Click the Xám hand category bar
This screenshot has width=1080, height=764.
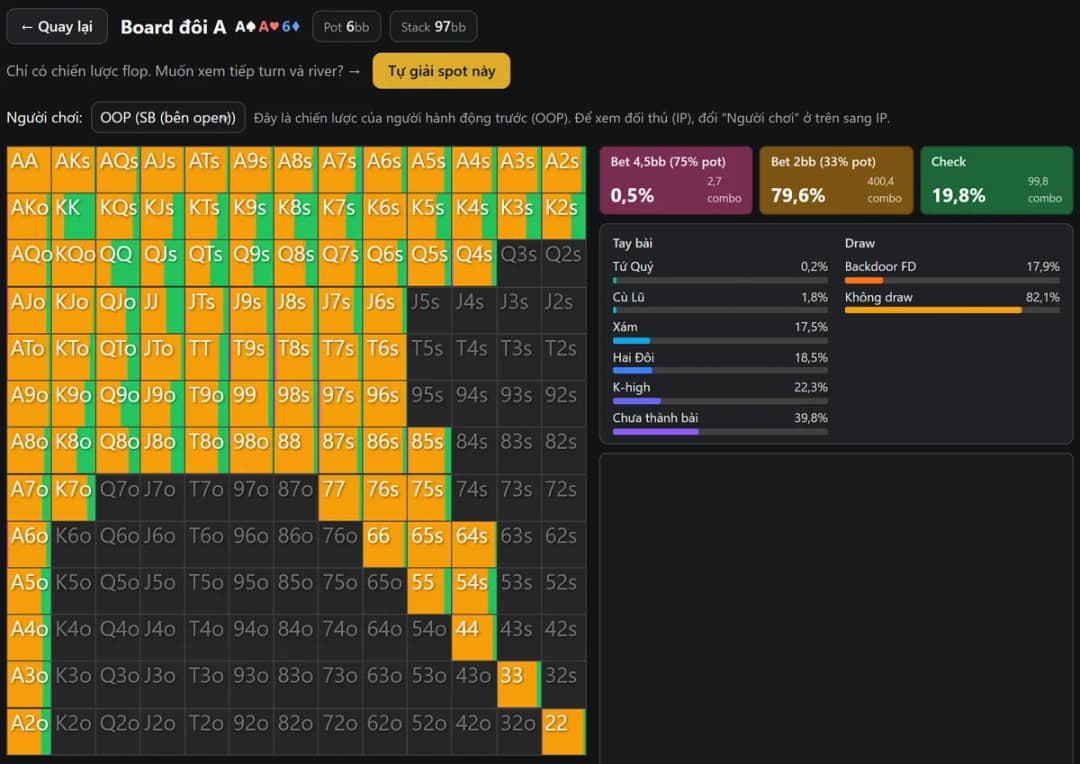720,341
